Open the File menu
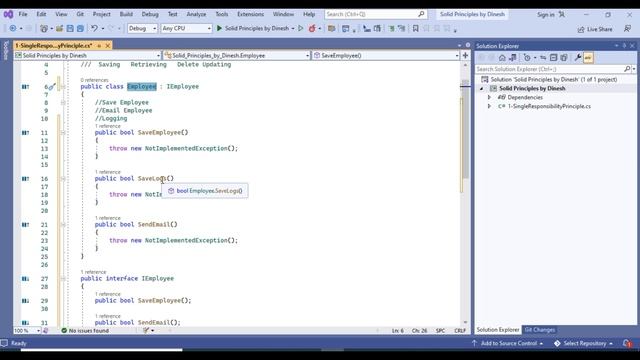 pos(23,14)
